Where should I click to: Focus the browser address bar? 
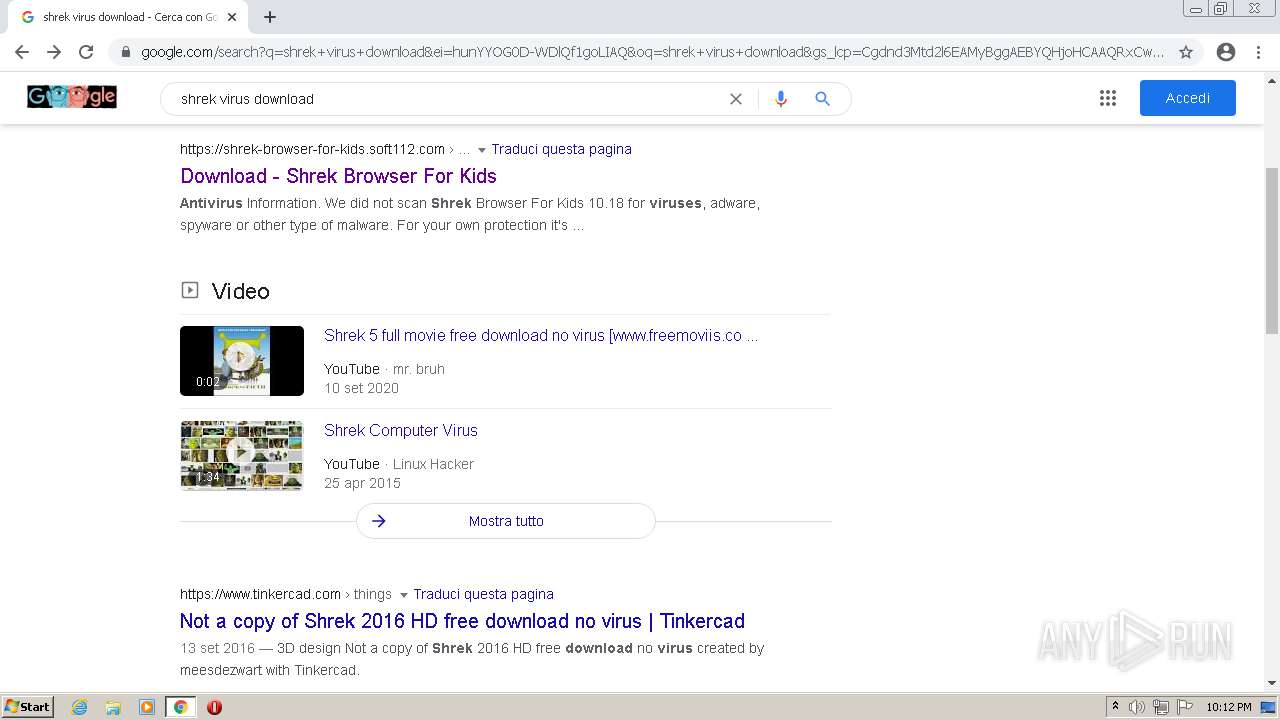coord(652,52)
